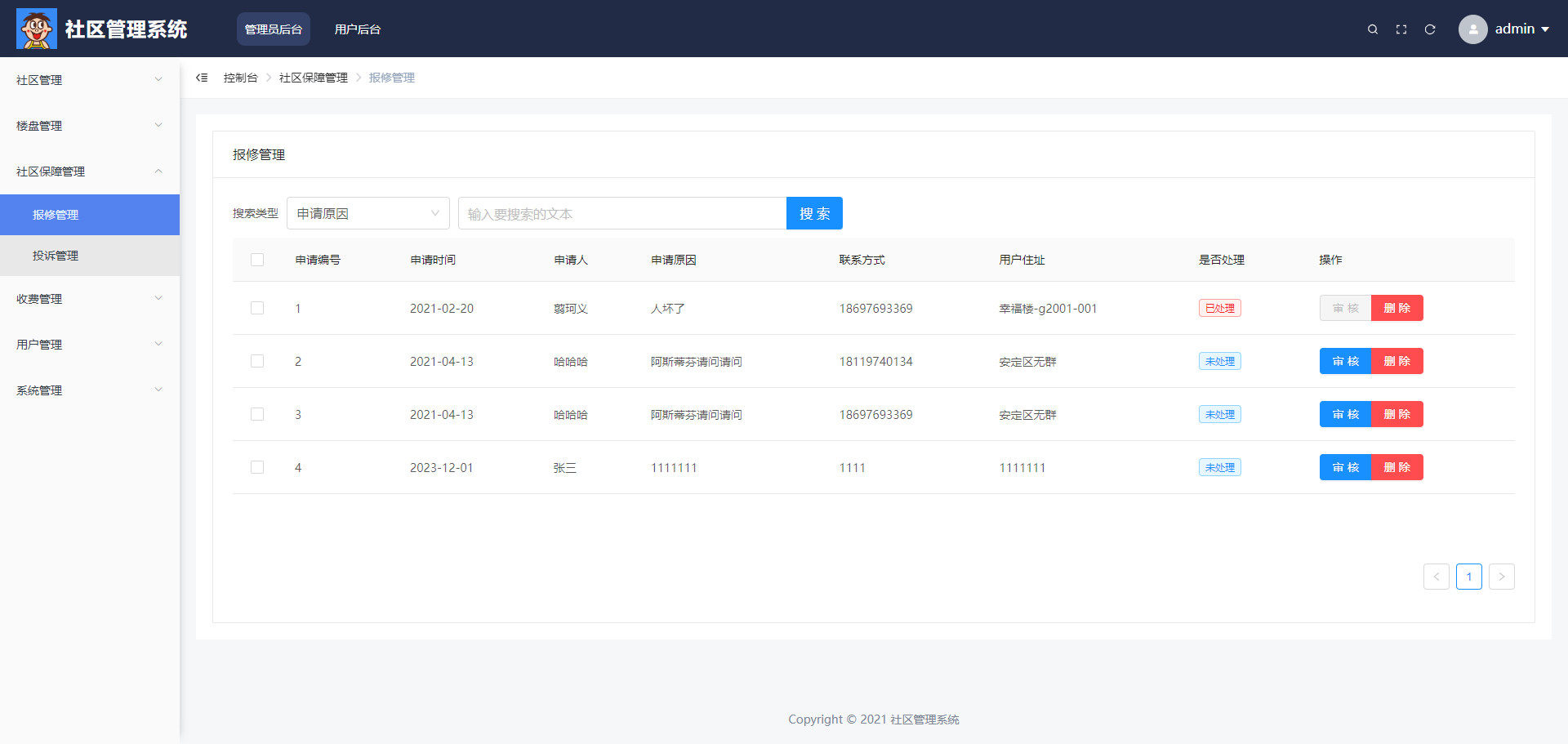Go to the previous page arrow

click(1436, 577)
